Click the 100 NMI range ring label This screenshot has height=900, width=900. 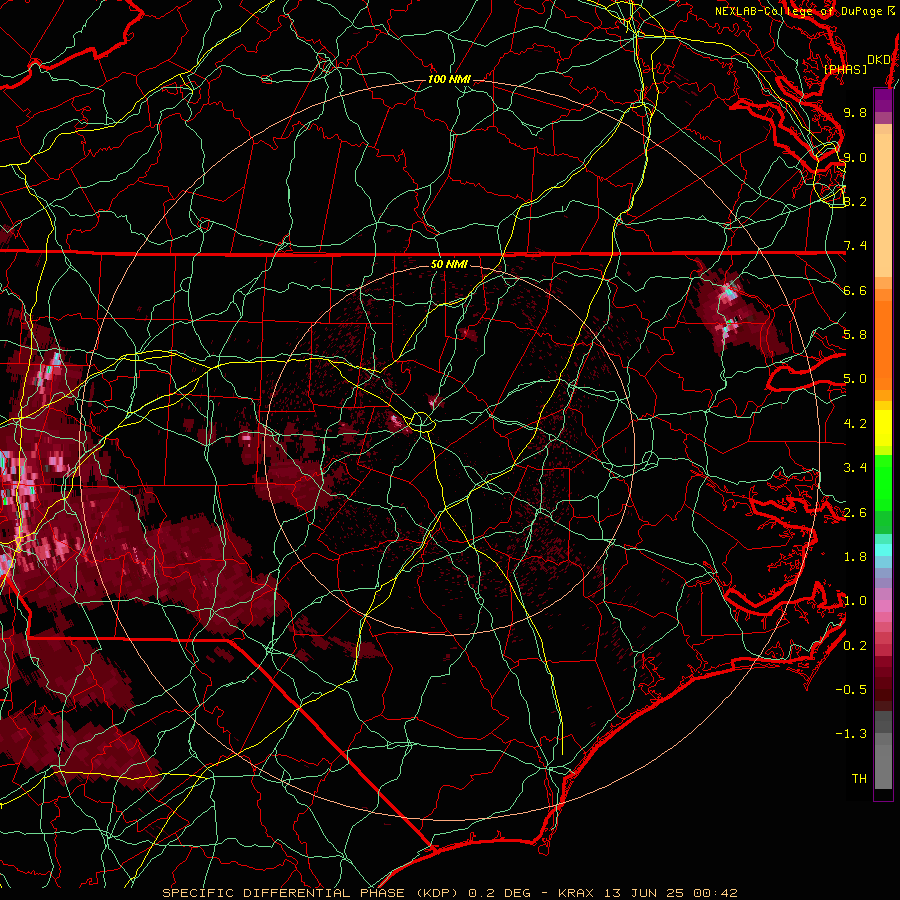[449, 79]
